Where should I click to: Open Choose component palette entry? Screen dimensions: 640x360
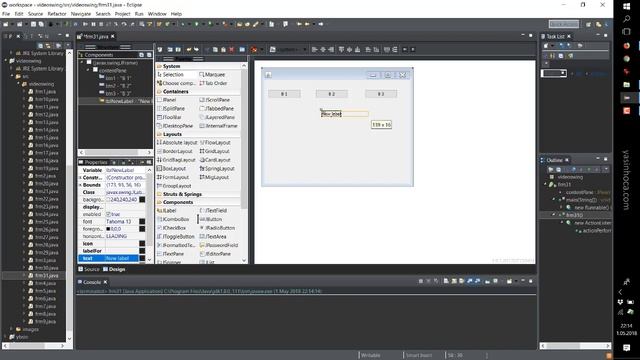pos(176,83)
